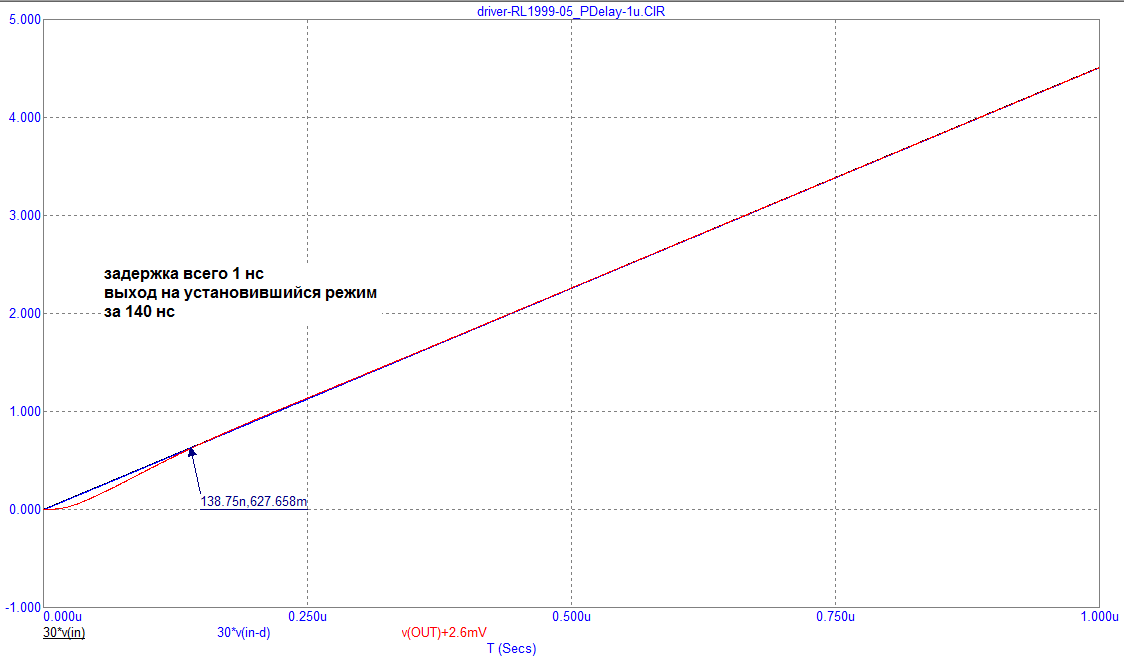Click the 1.000u x-axis label
Viewport: 1124px width, 659px height.
coord(1099,617)
